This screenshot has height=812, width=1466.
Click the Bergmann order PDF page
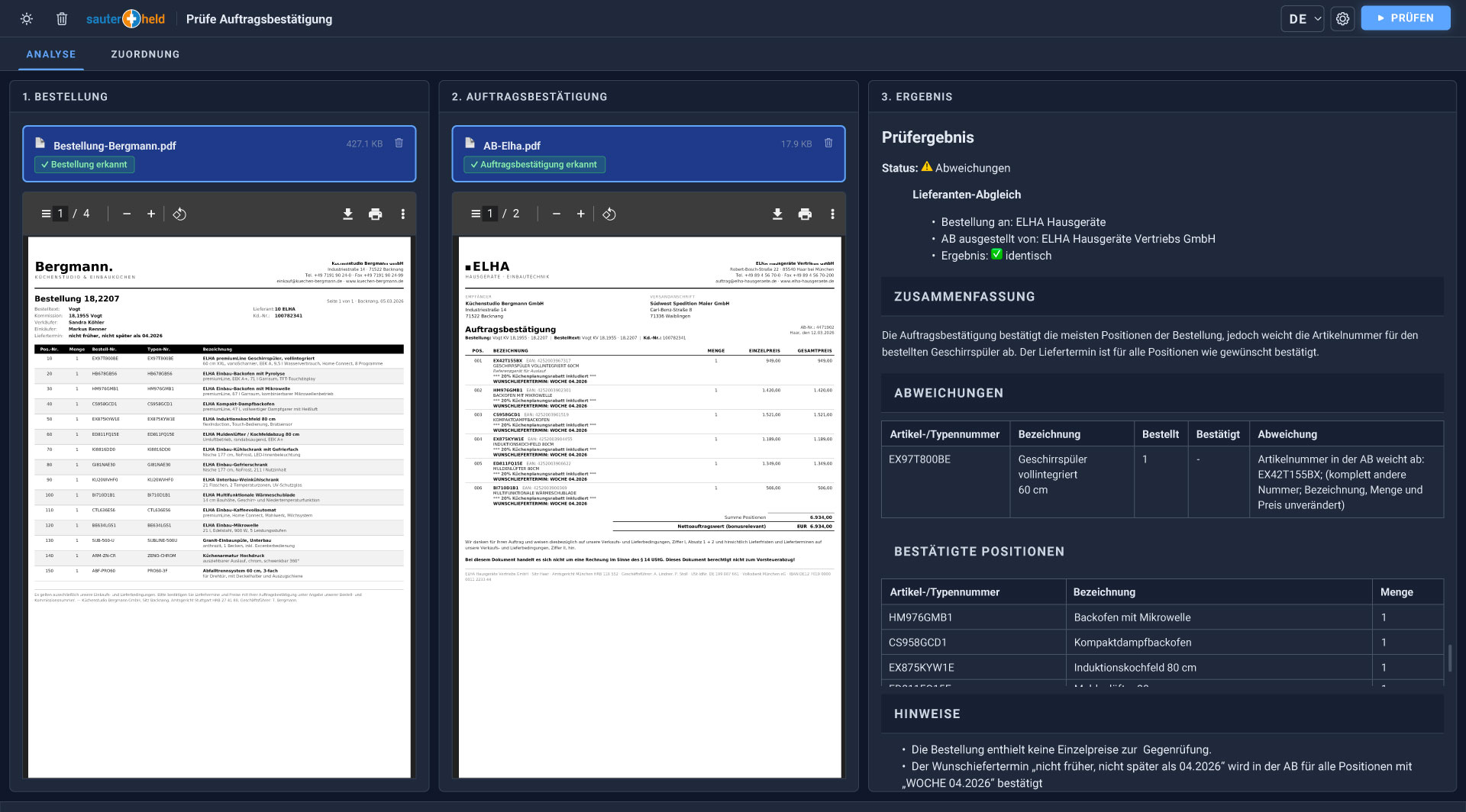click(219, 507)
